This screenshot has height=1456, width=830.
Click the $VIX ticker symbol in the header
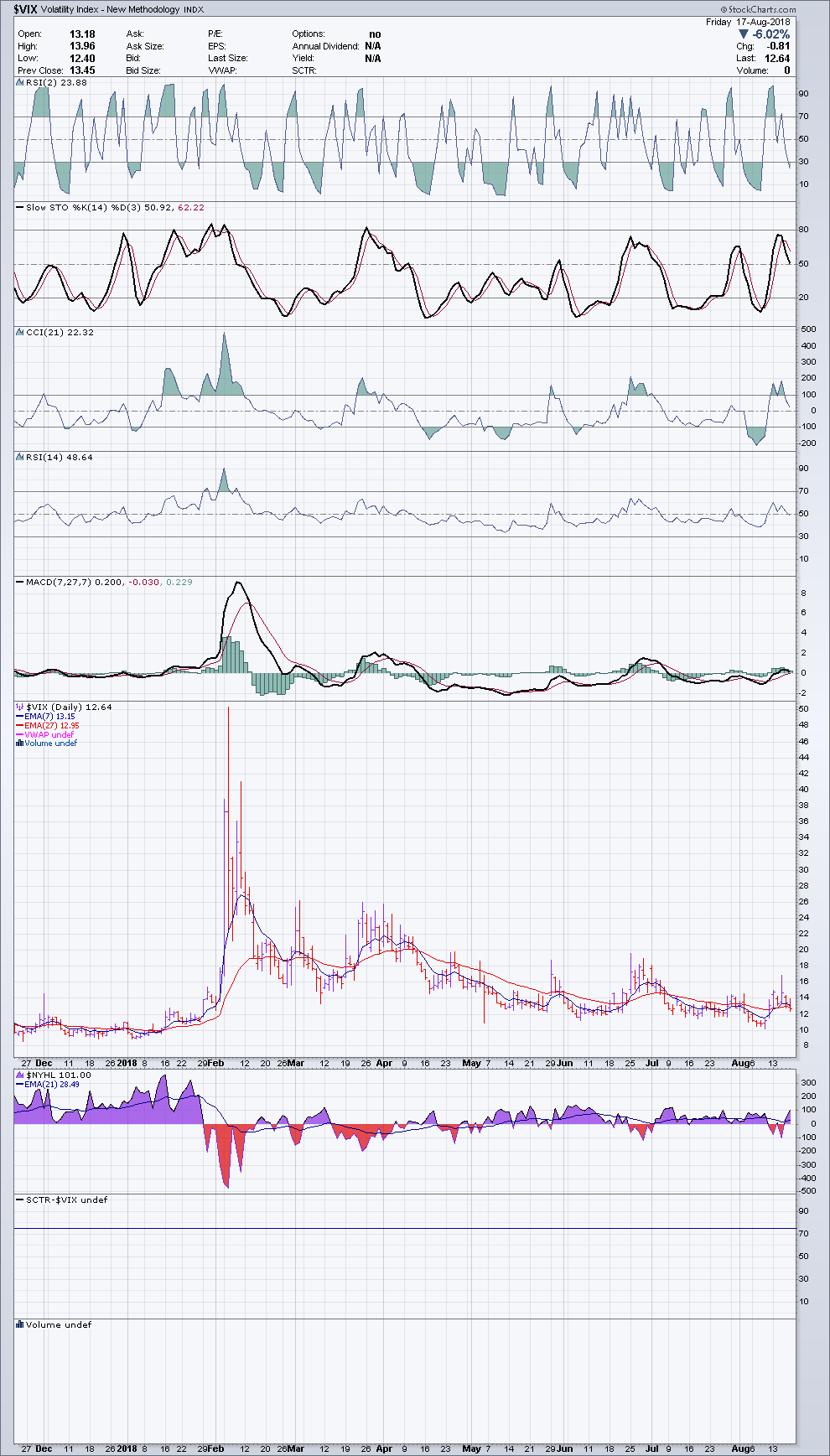pyautogui.click(x=26, y=9)
